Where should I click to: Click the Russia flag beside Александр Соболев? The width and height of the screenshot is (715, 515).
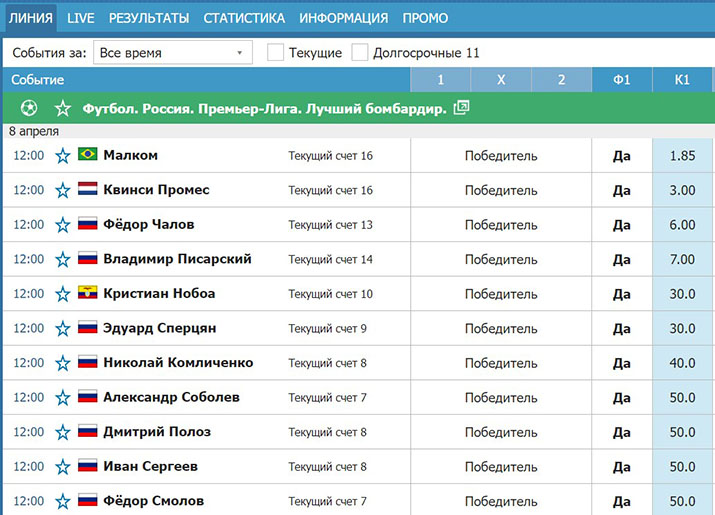tap(88, 396)
